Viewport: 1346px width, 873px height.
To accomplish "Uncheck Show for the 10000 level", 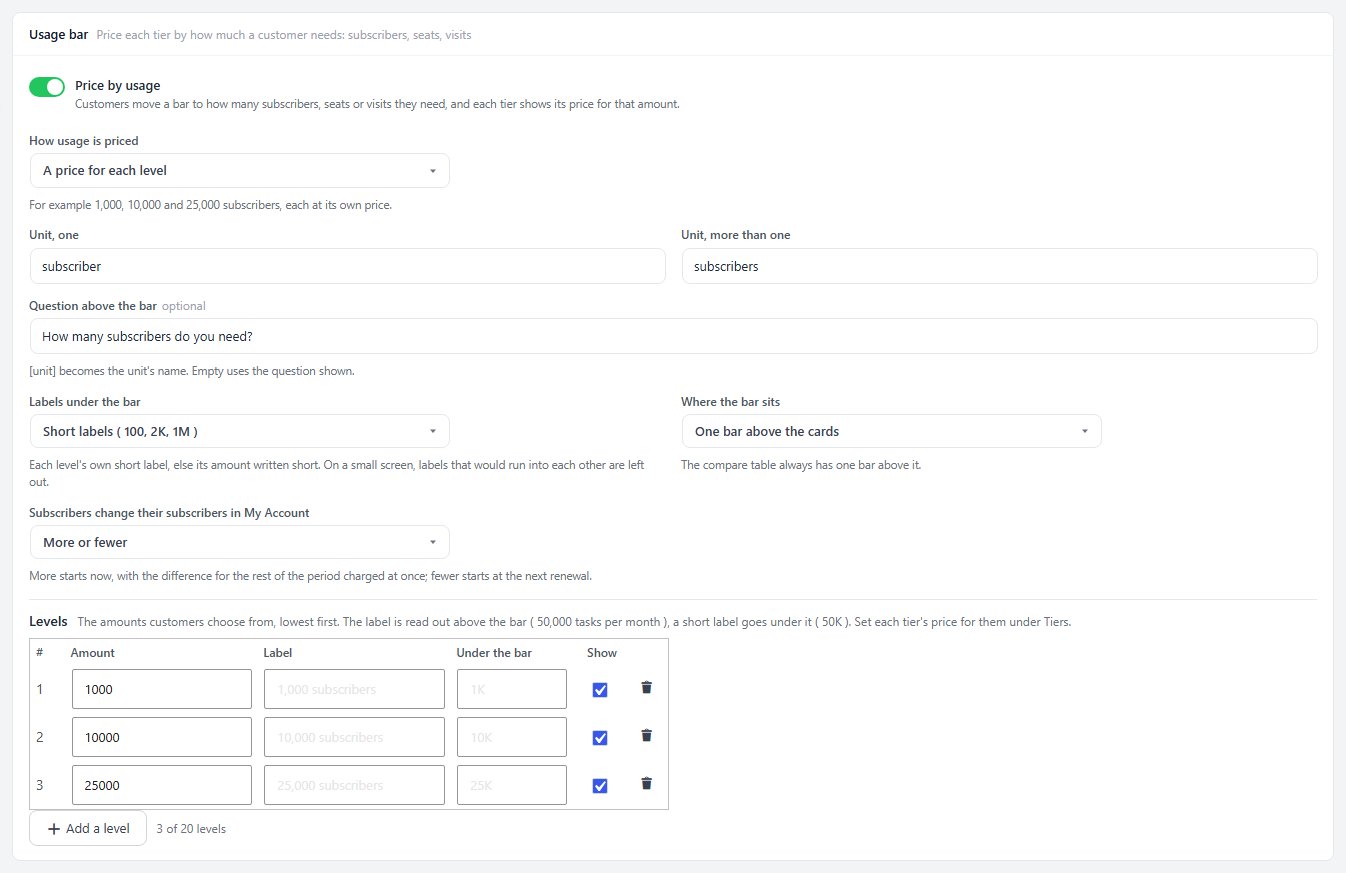I will click(600, 737).
